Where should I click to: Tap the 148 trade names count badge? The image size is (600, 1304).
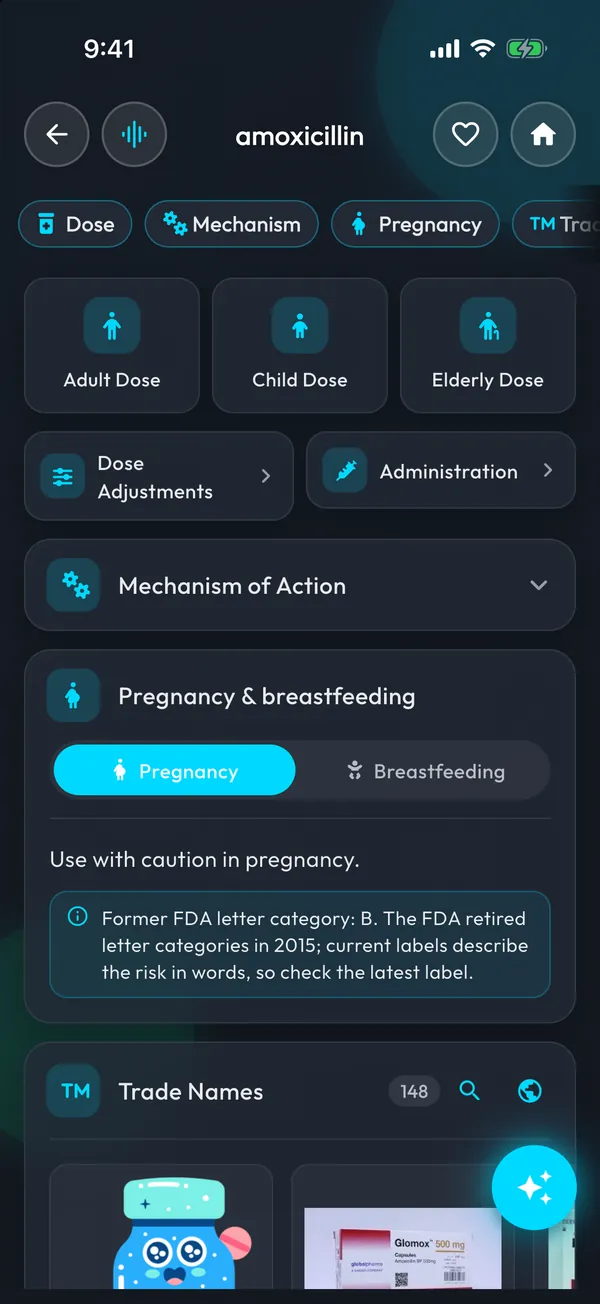coord(414,1091)
